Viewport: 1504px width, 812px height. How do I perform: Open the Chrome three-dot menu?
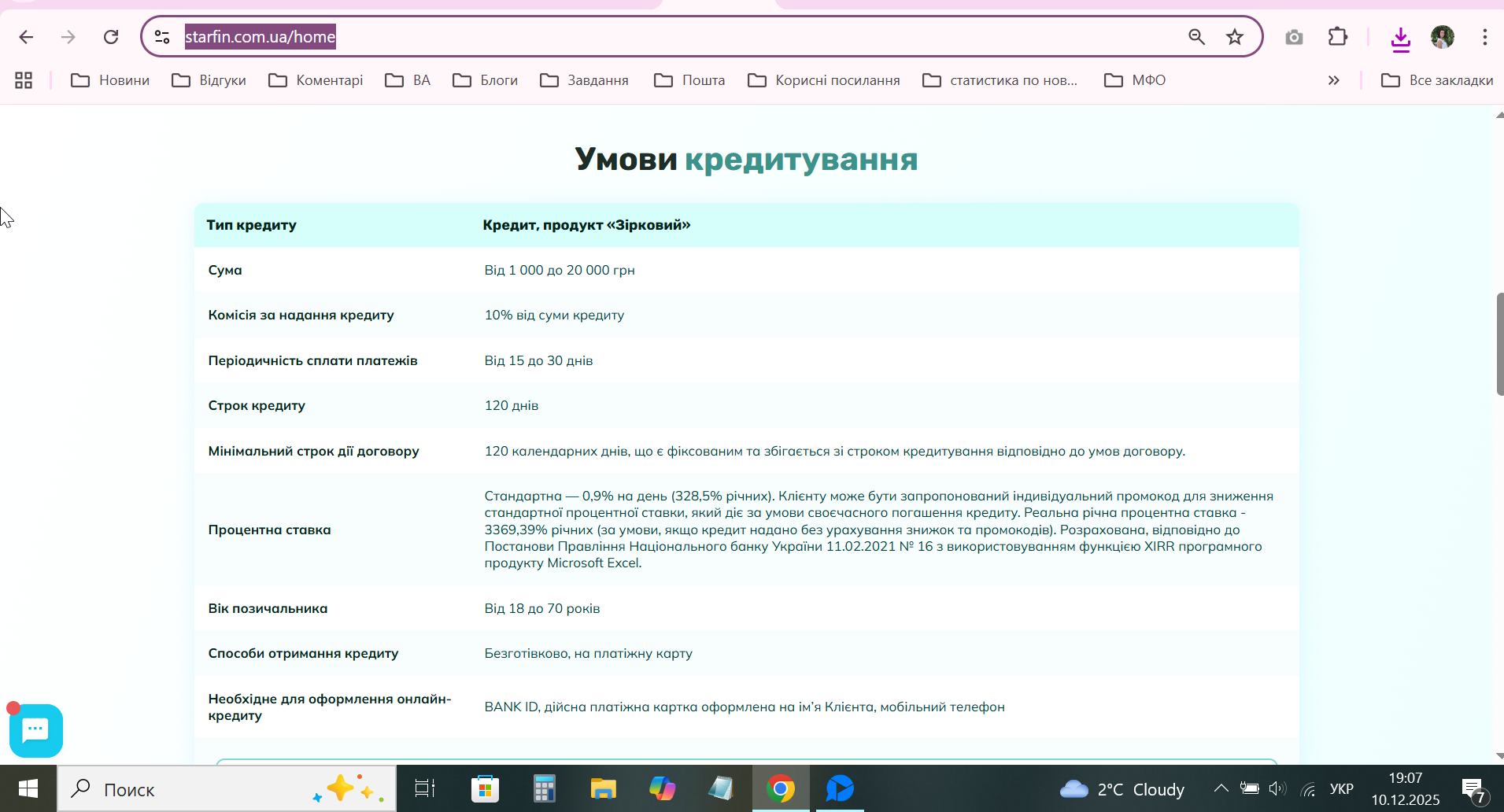[x=1484, y=37]
